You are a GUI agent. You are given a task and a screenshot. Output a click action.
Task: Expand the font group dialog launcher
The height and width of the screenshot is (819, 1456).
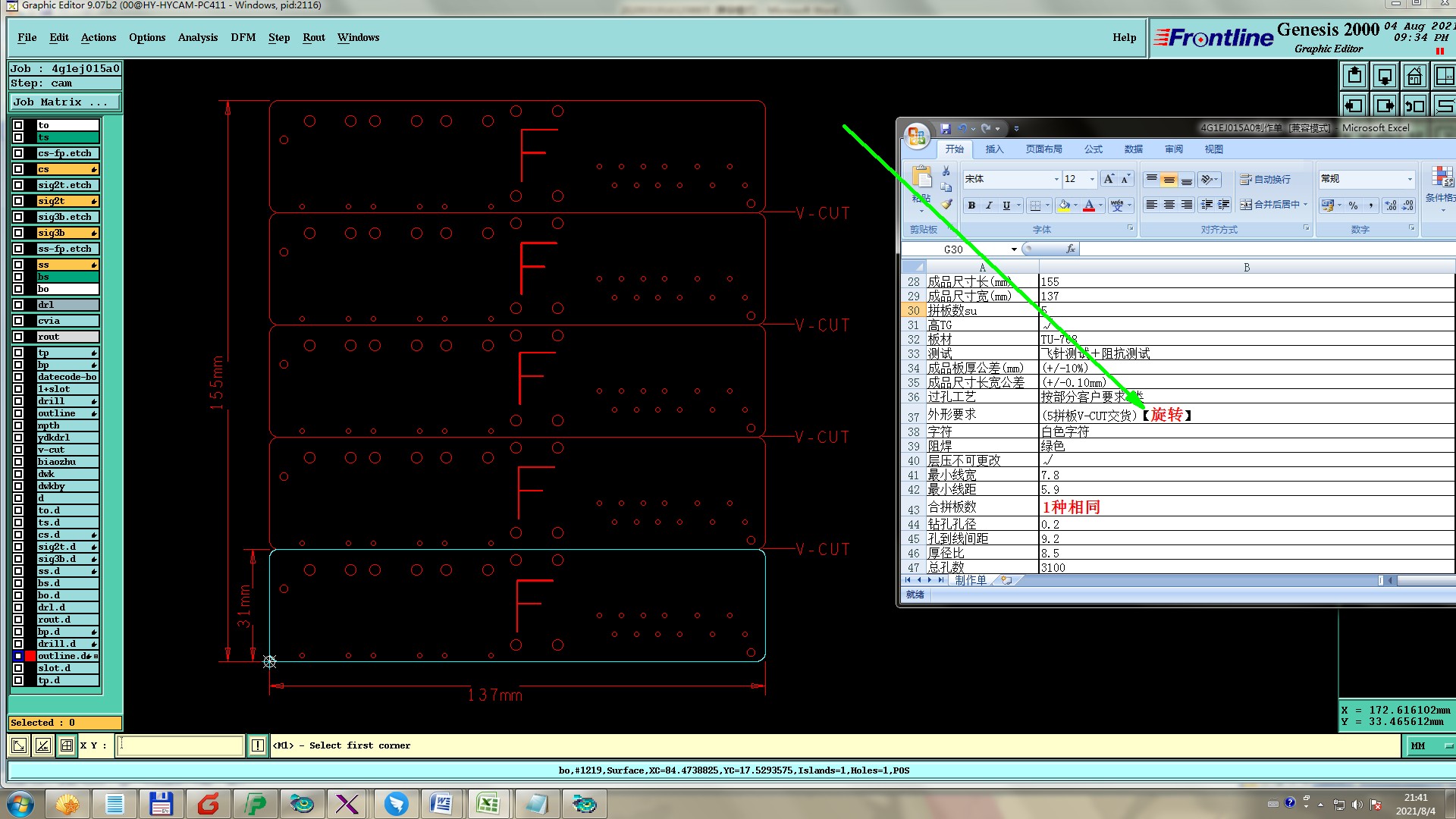pos(1130,227)
